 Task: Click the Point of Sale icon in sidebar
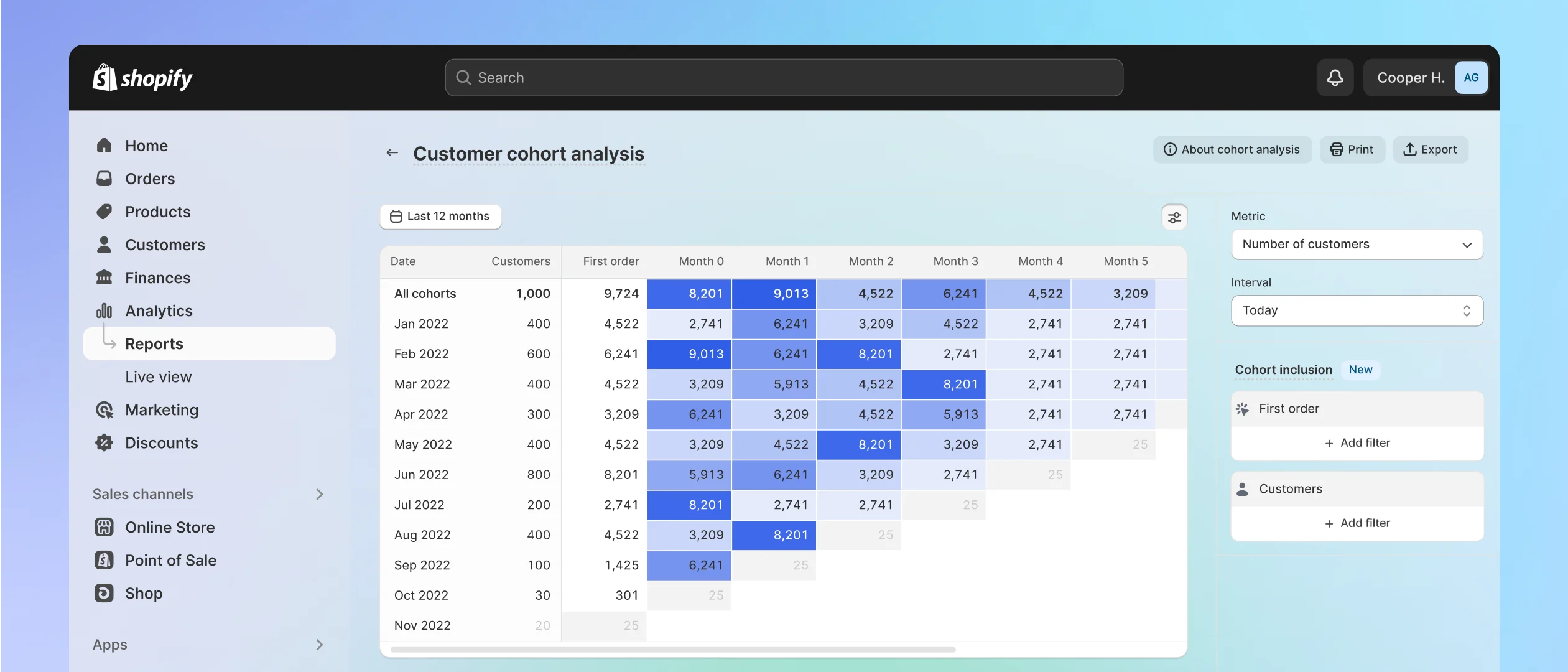105,560
